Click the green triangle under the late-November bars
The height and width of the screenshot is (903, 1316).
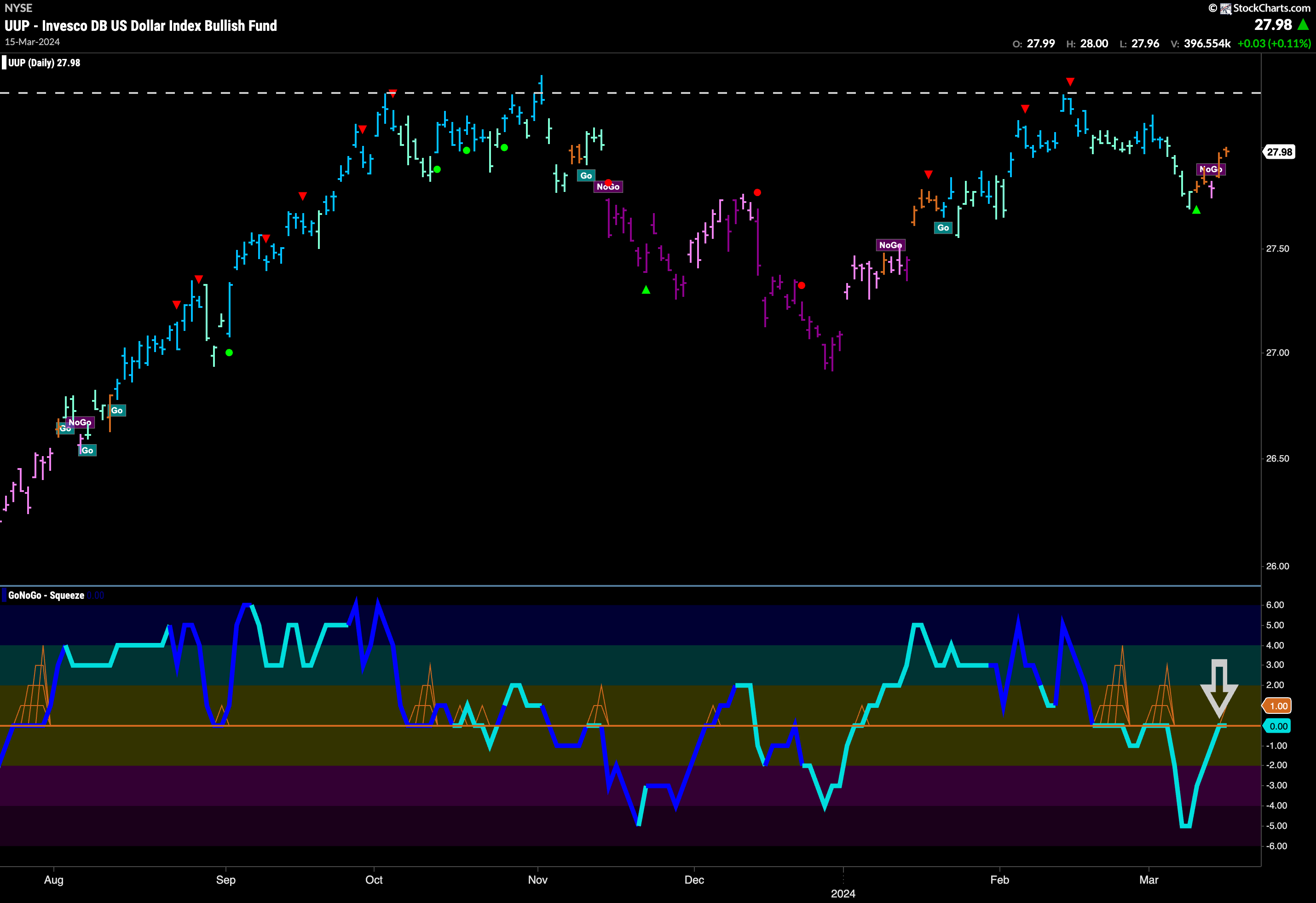click(646, 289)
